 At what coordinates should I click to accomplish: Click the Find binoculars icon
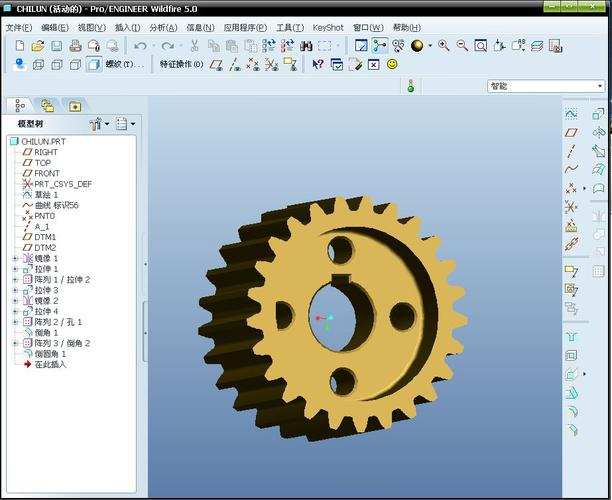point(306,46)
